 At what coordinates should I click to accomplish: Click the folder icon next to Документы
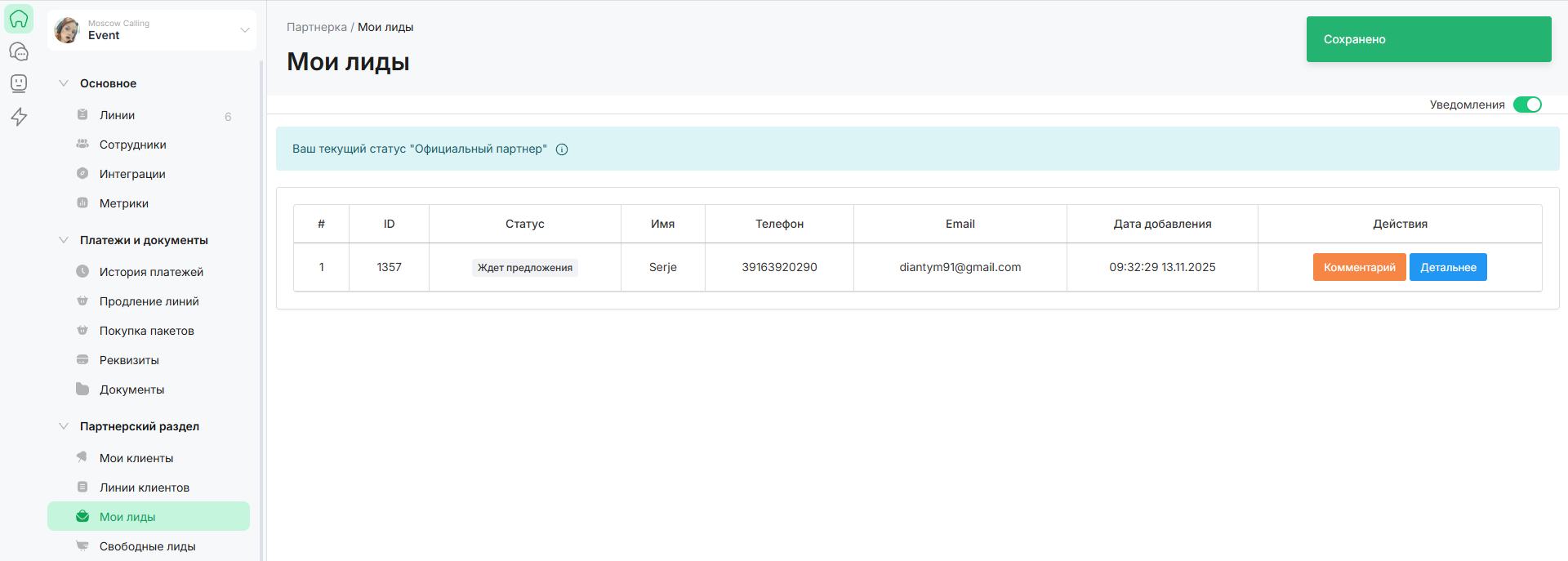coord(82,389)
